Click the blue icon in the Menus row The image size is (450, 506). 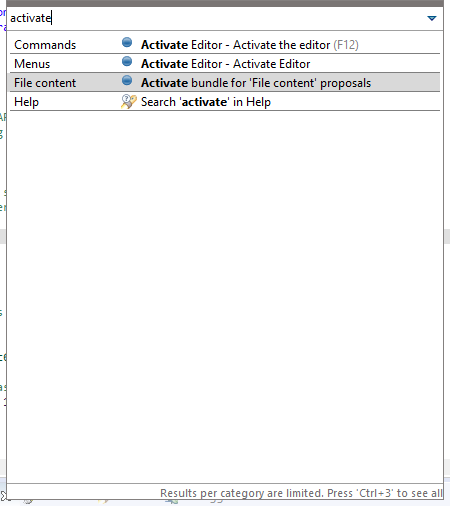pyautogui.click(x=127, y=61)
